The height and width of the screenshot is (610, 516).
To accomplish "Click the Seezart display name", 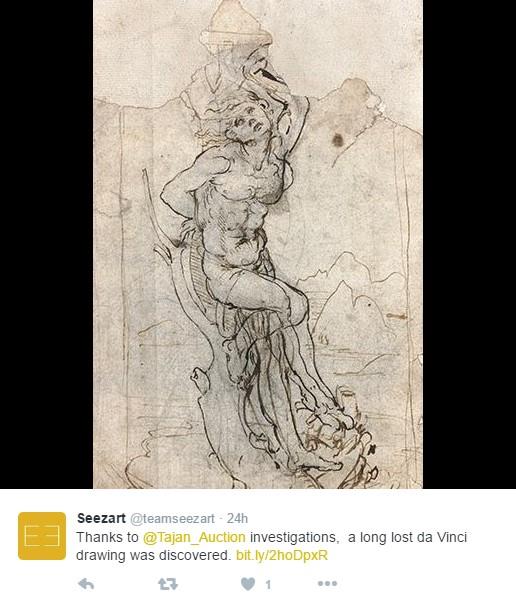I will 101,518.
